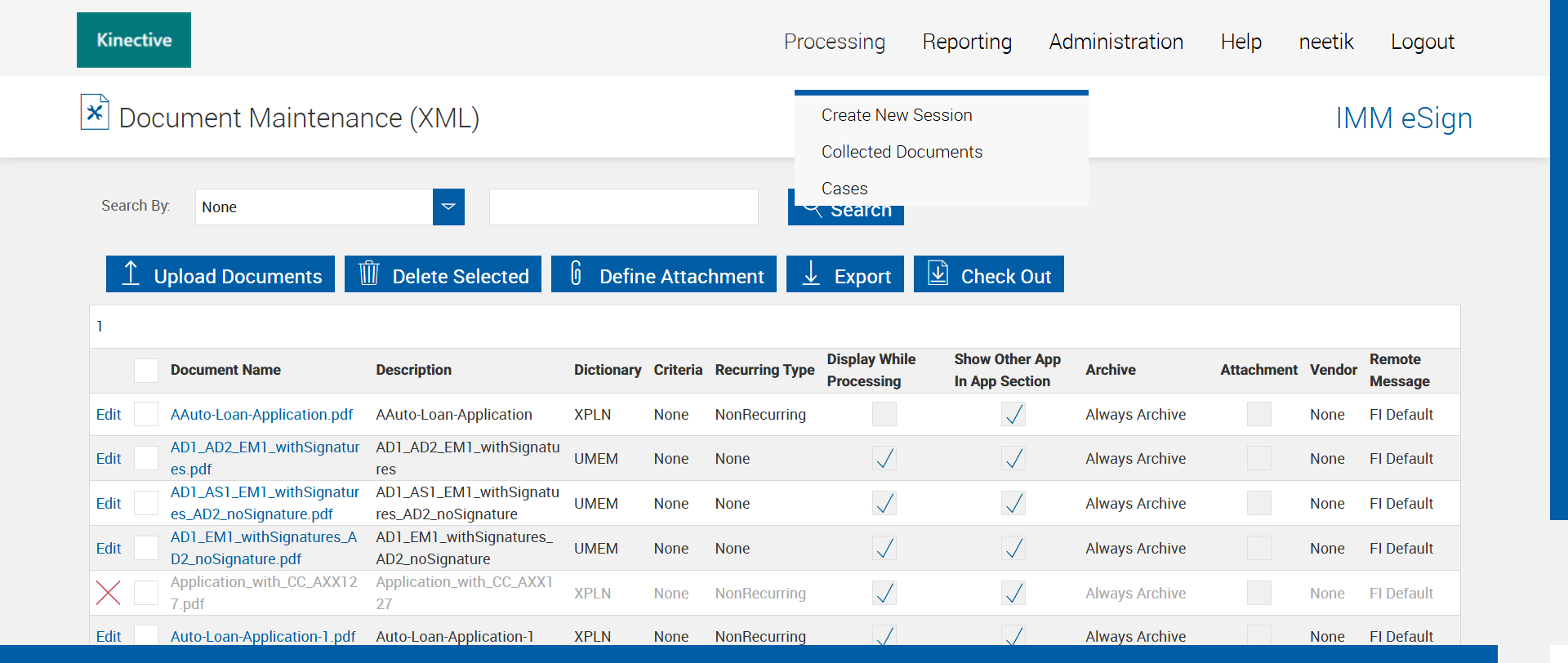This screenshot has height=663, width=1568.
Task: Choose Create New Session from Processing menu
Action: point(897,115)
